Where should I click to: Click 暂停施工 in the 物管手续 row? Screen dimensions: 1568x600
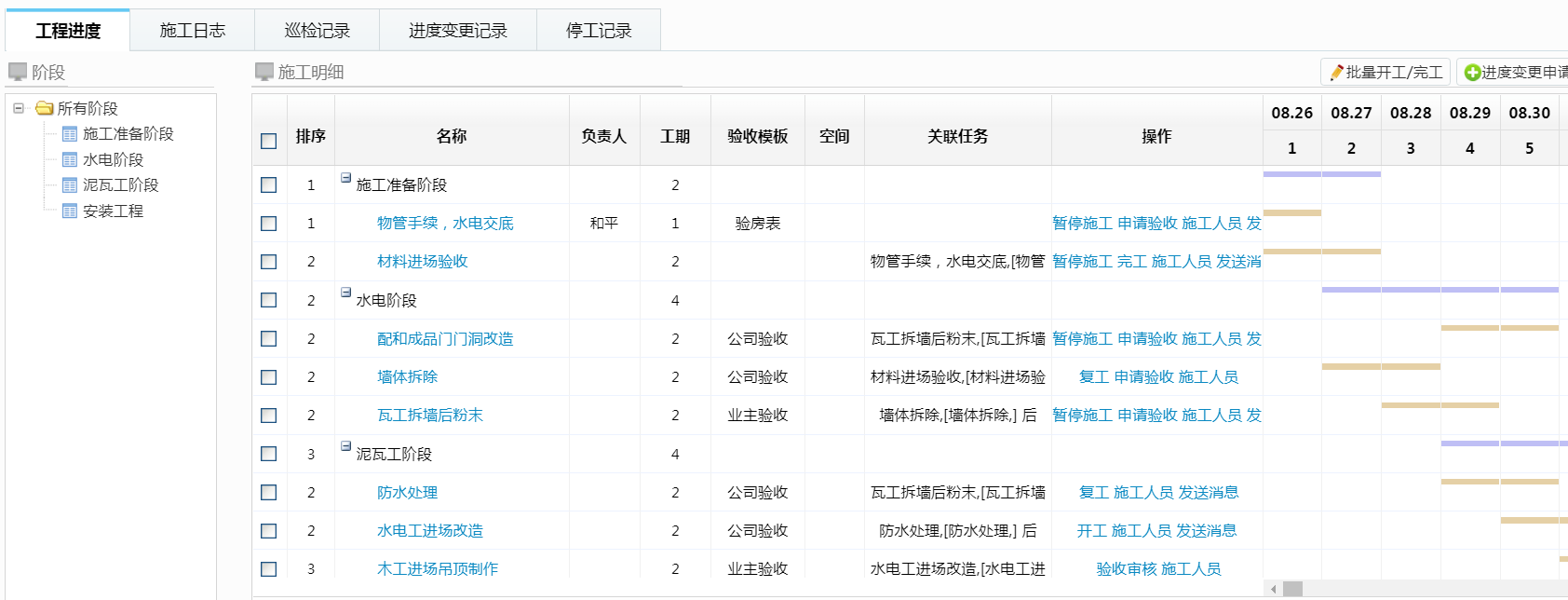[1082, 223]
